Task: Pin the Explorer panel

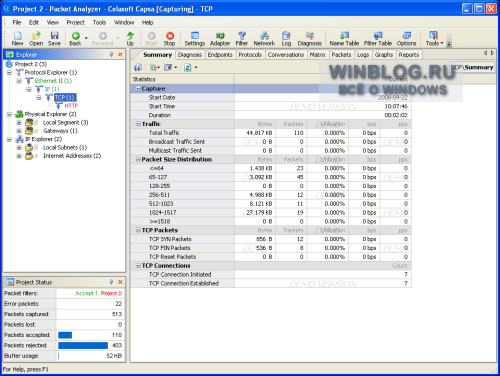Action: [111, 54]
